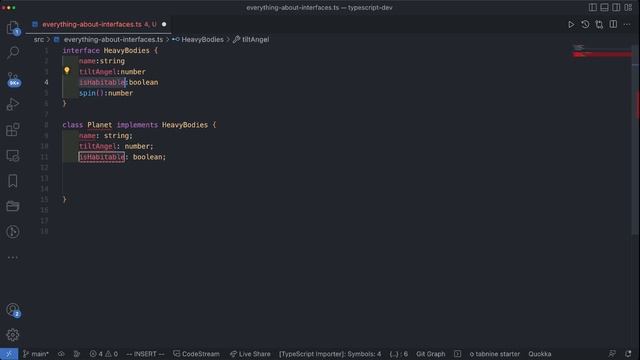This screenshot has width=640, height=360.
Task: Open changes compare icon in editor toolbar
Action: coord(599,24)
